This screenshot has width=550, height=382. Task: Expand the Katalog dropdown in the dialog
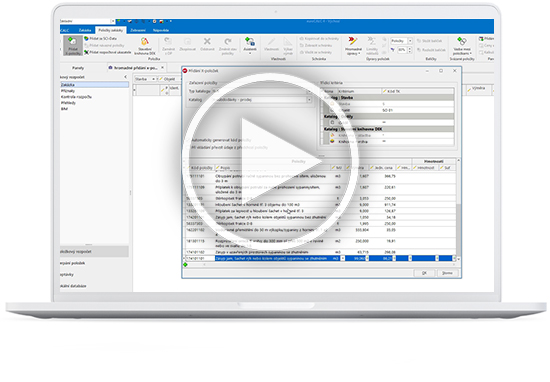point(309,100)
